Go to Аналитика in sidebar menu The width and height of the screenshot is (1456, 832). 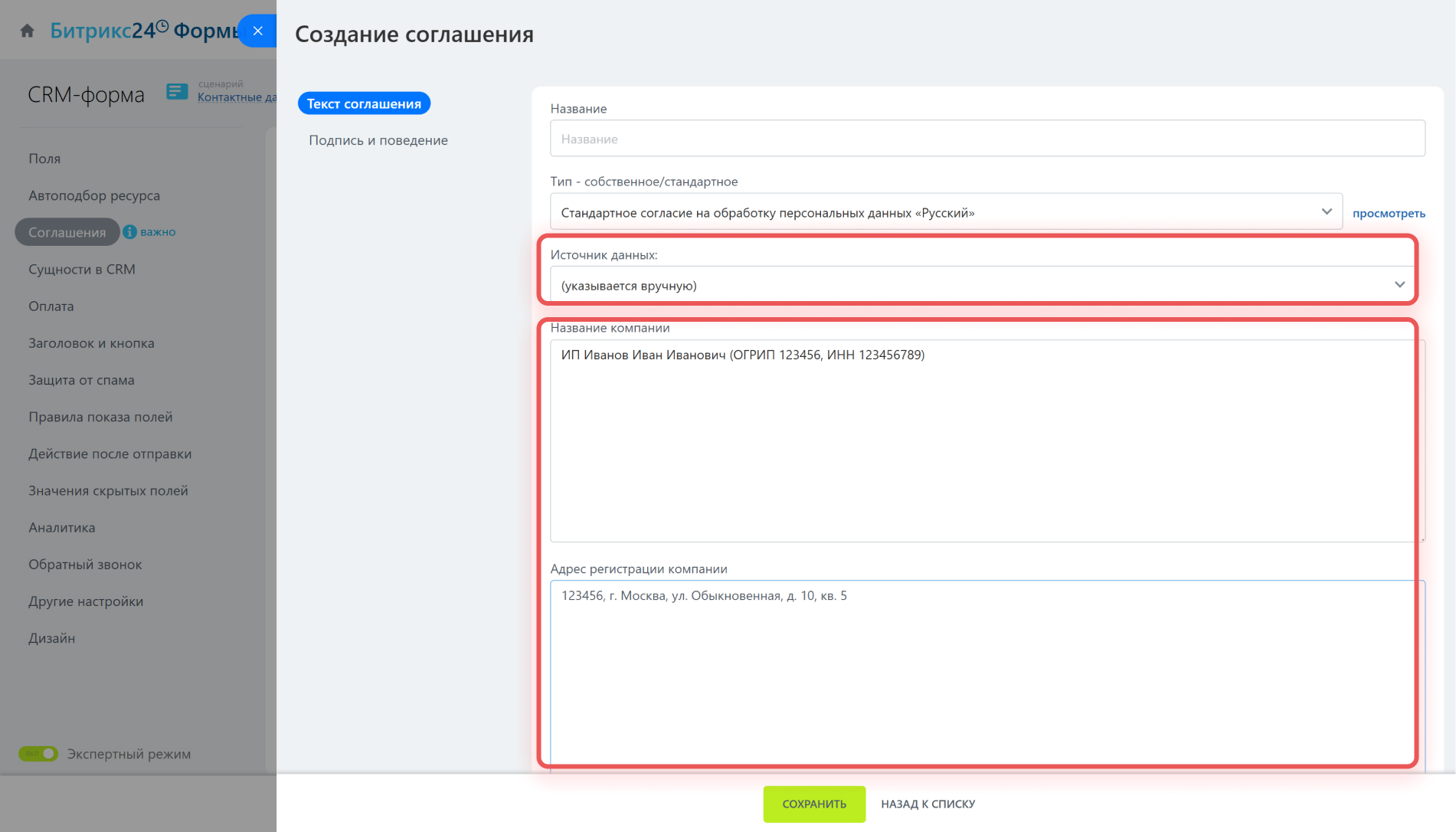pyautogui.click(x=62, y=528)
